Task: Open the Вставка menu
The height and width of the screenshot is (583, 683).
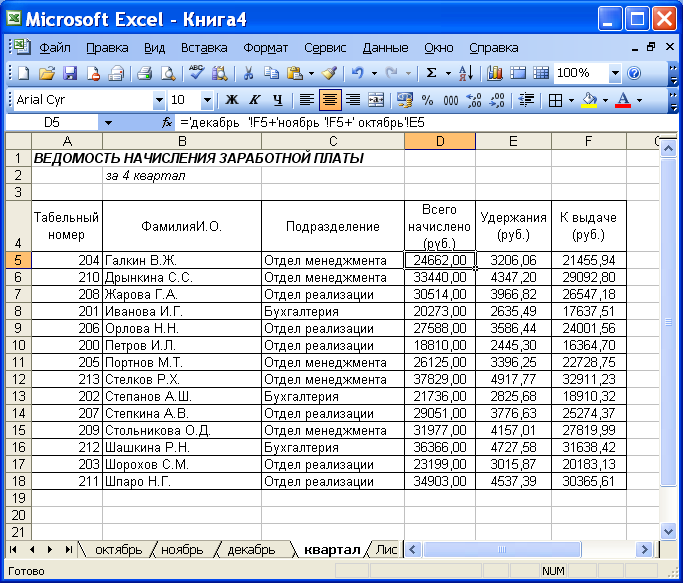Action: [x=204, y=47]
